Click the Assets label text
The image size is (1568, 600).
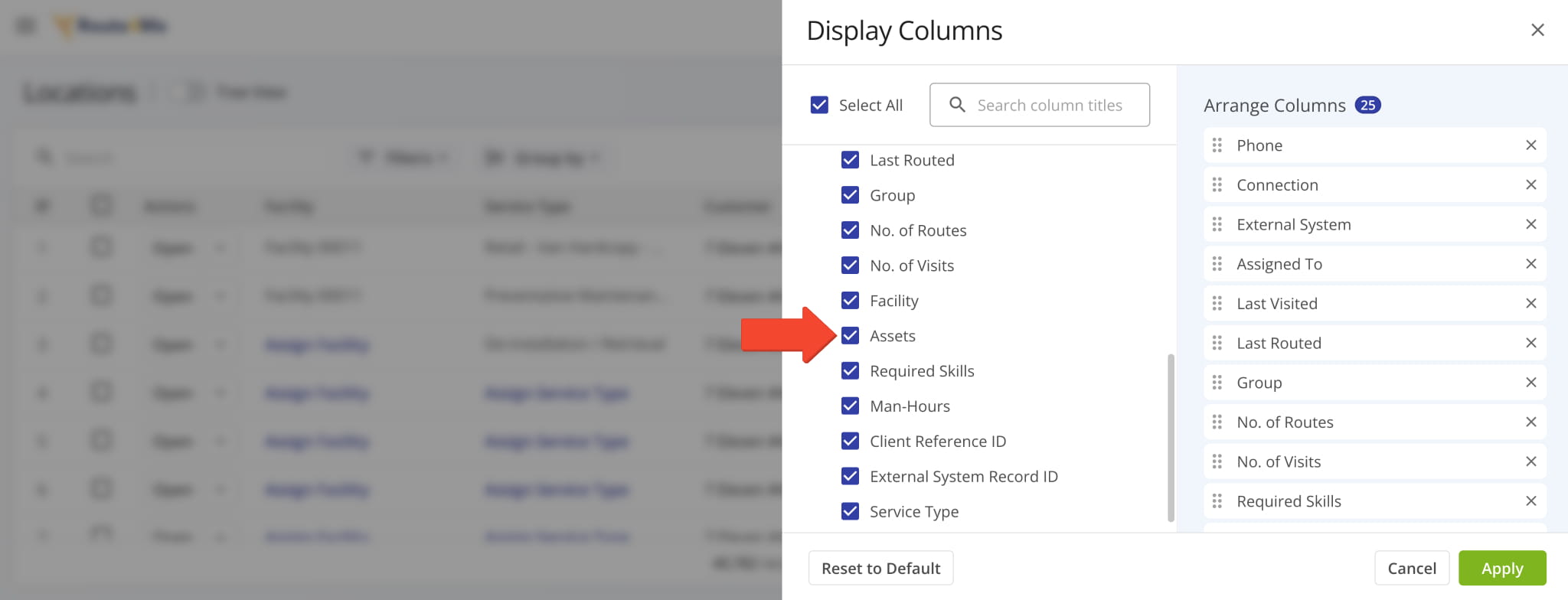893,336
